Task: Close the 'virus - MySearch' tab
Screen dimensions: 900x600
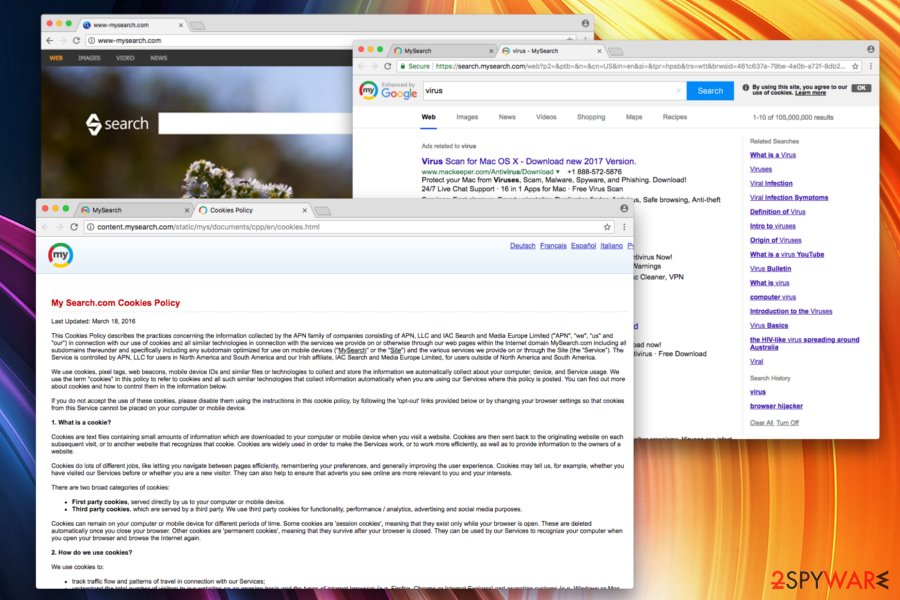Action: pyautogui.click(x=599, y=51)
